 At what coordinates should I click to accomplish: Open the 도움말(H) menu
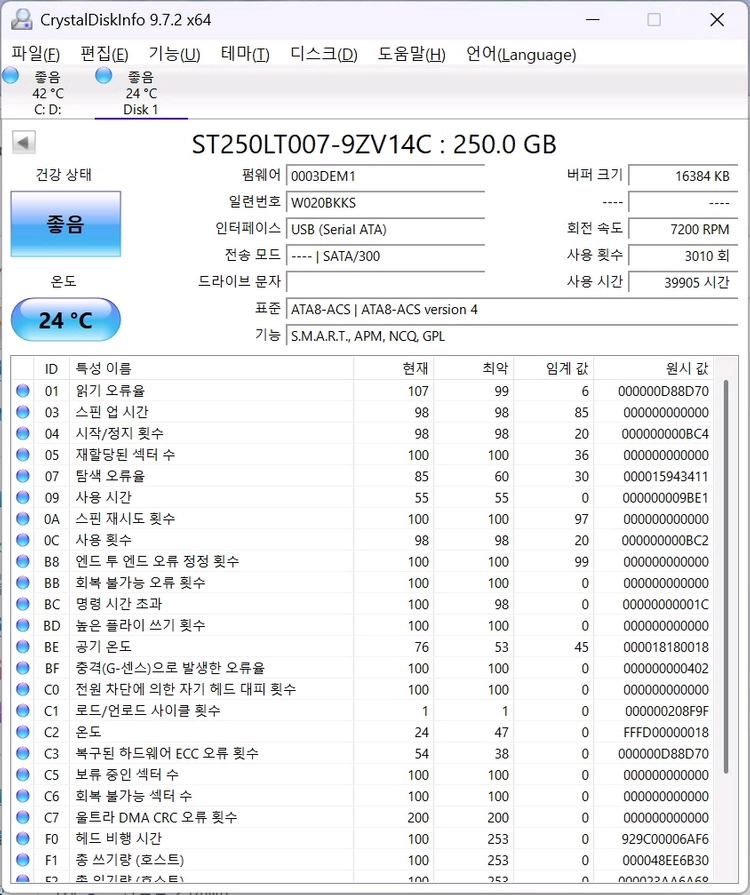click(x=412, y=54)
